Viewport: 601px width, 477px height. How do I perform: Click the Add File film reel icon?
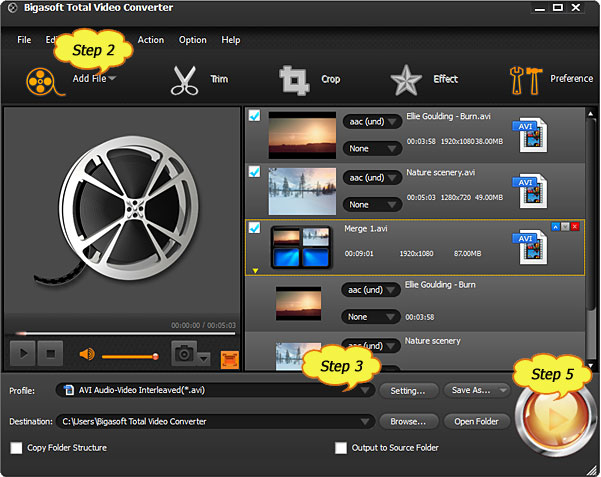pos(45,81)
